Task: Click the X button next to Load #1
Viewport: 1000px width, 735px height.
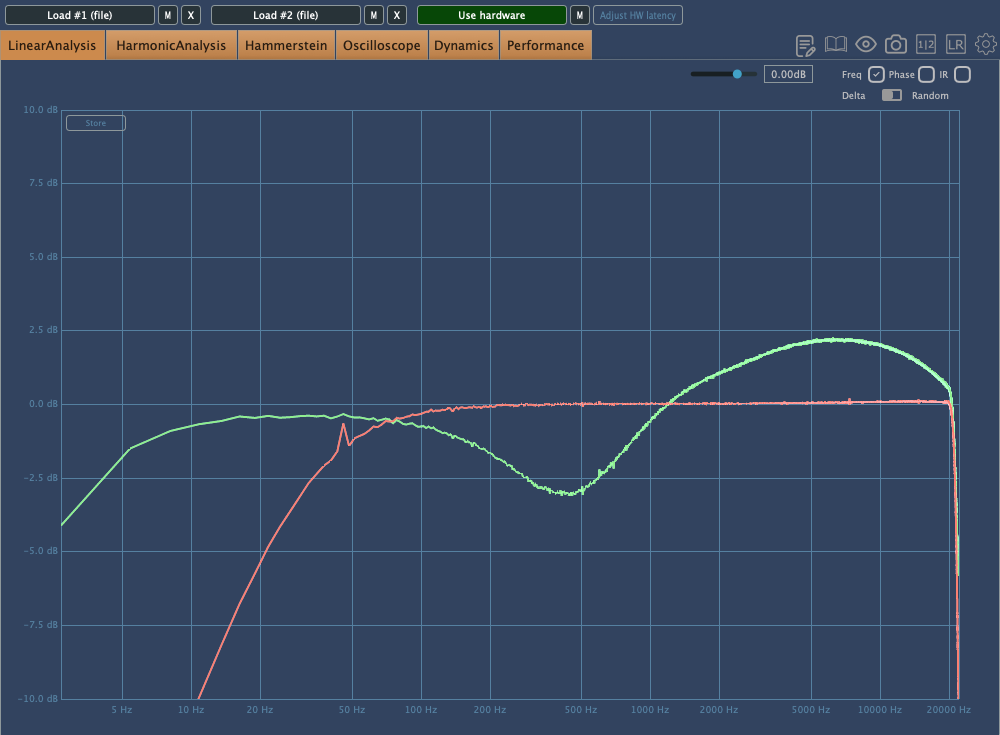Action: coord(192,15)
